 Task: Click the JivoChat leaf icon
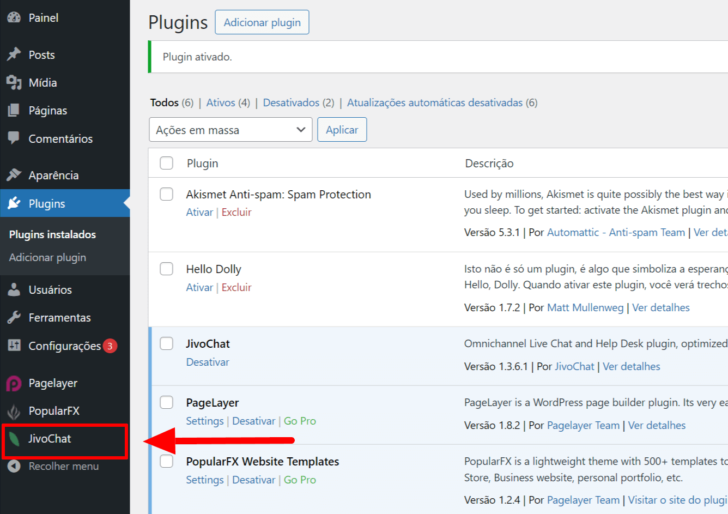click(x=14, y=439)
